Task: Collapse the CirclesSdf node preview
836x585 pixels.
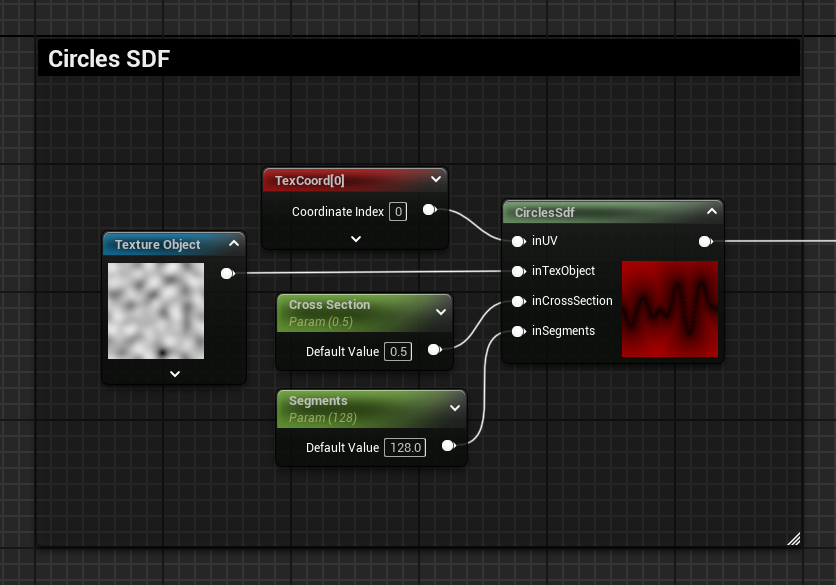Action: pyautogui.click(x=711, y=212)
